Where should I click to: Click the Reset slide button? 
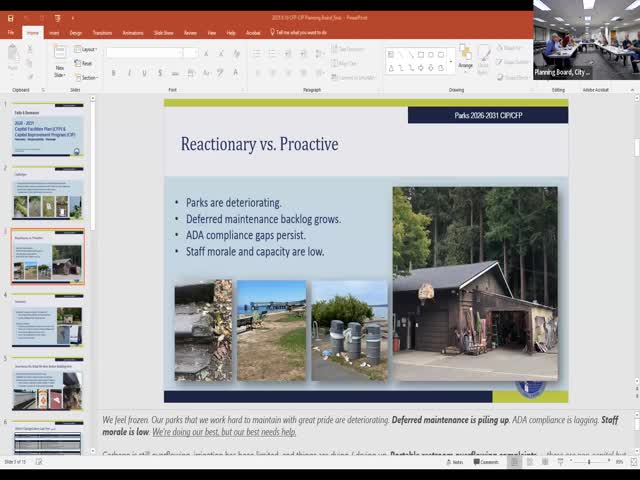tap(83, 63)
